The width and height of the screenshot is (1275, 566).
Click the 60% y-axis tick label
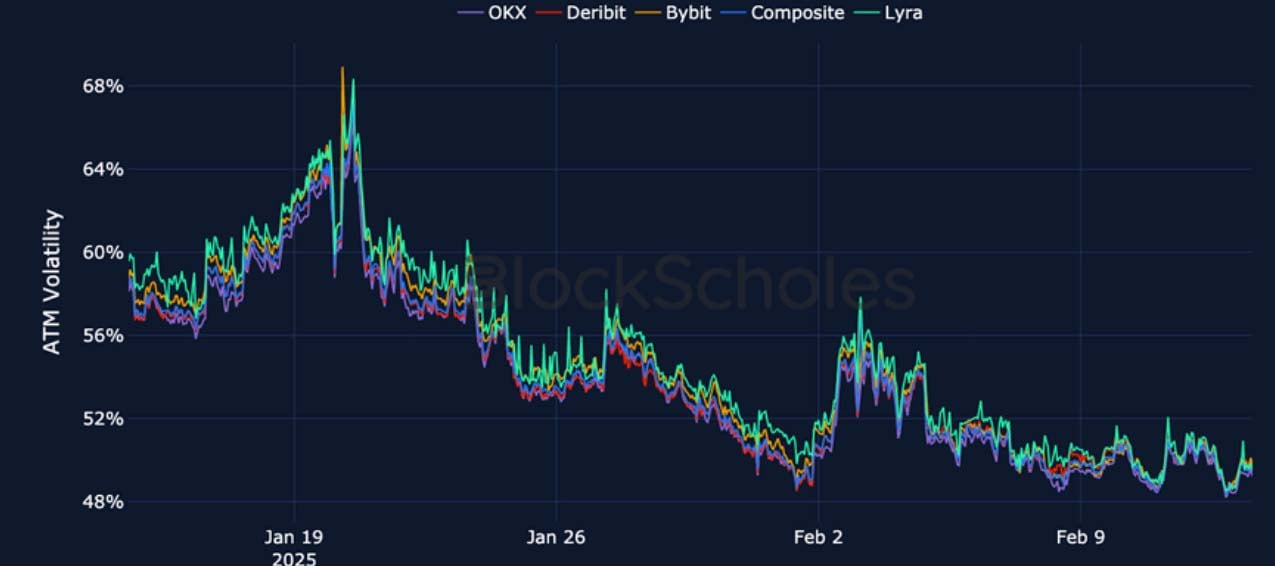[x=103, y=252]
